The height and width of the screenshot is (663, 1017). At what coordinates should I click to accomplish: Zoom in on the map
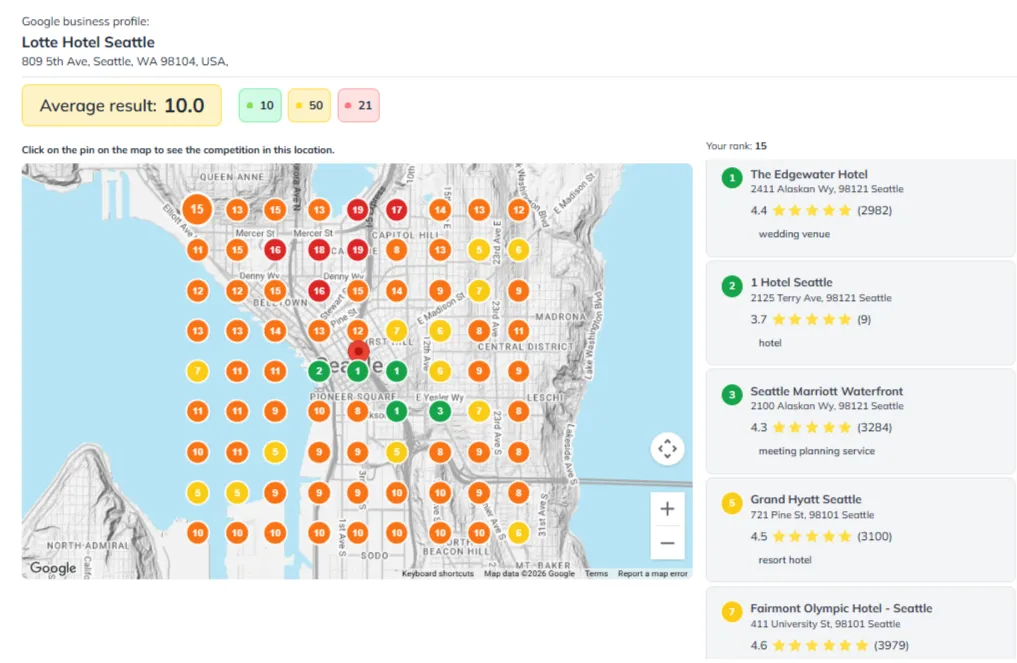click(x=667, y=509)
